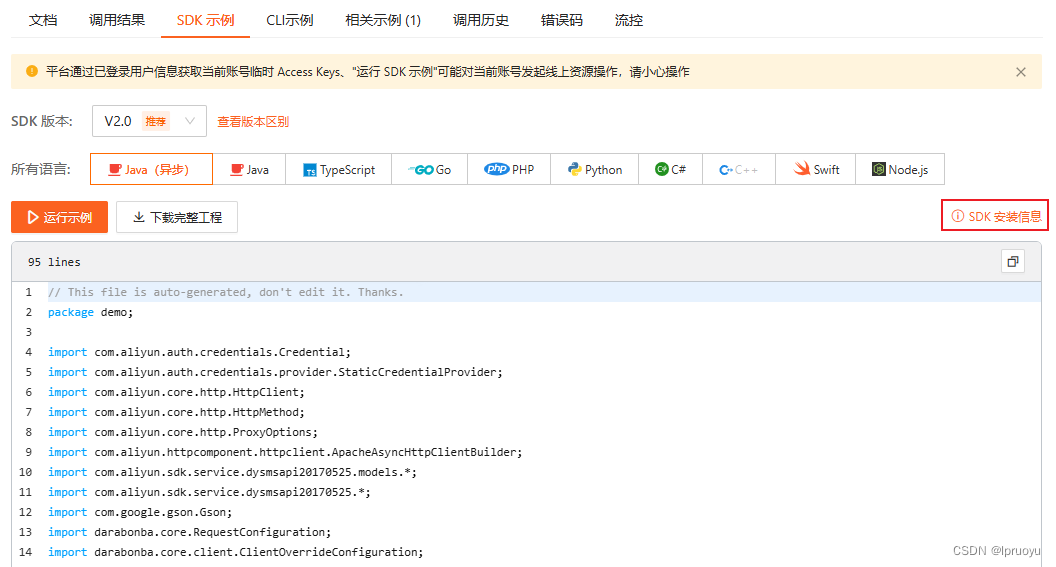Click the dysmsapi20170525.models import line

[x=232, y=472]
